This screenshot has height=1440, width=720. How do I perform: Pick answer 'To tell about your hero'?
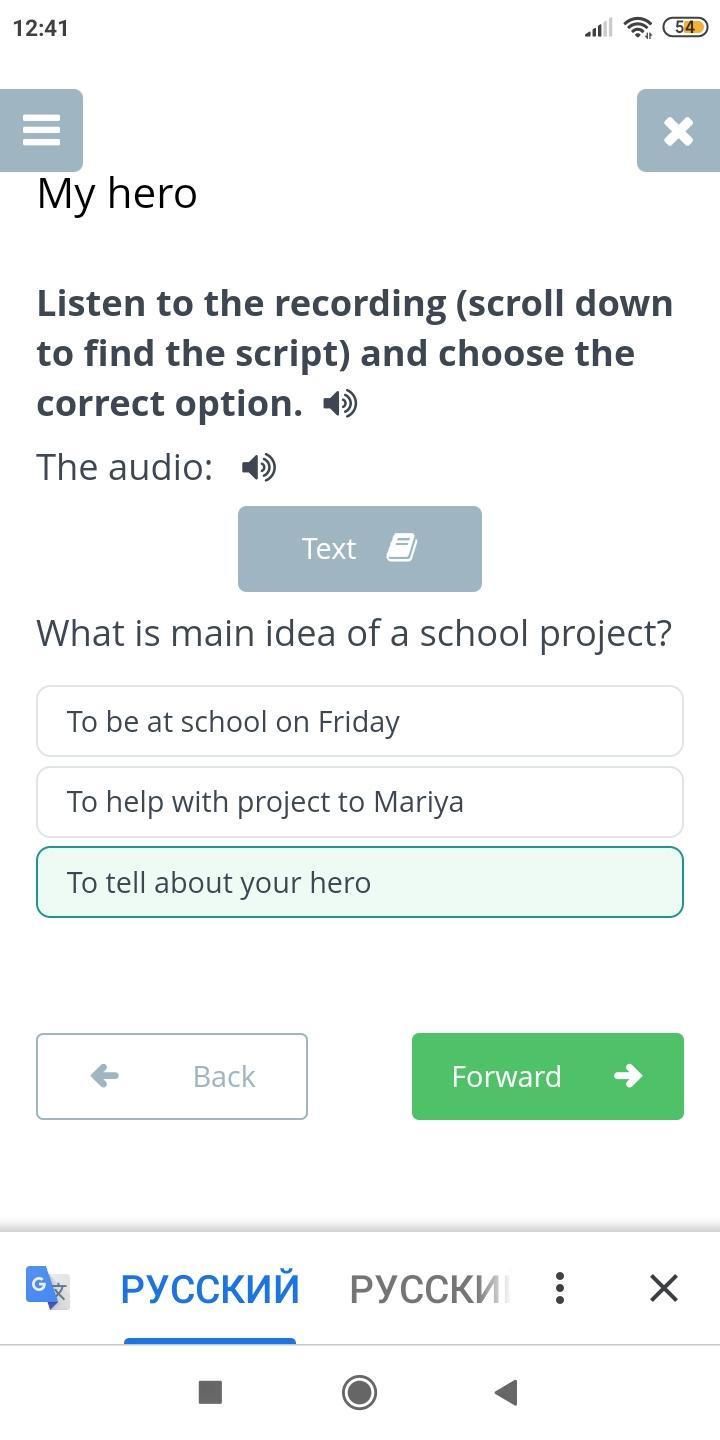pyautogui.click(x=359, y=882)
